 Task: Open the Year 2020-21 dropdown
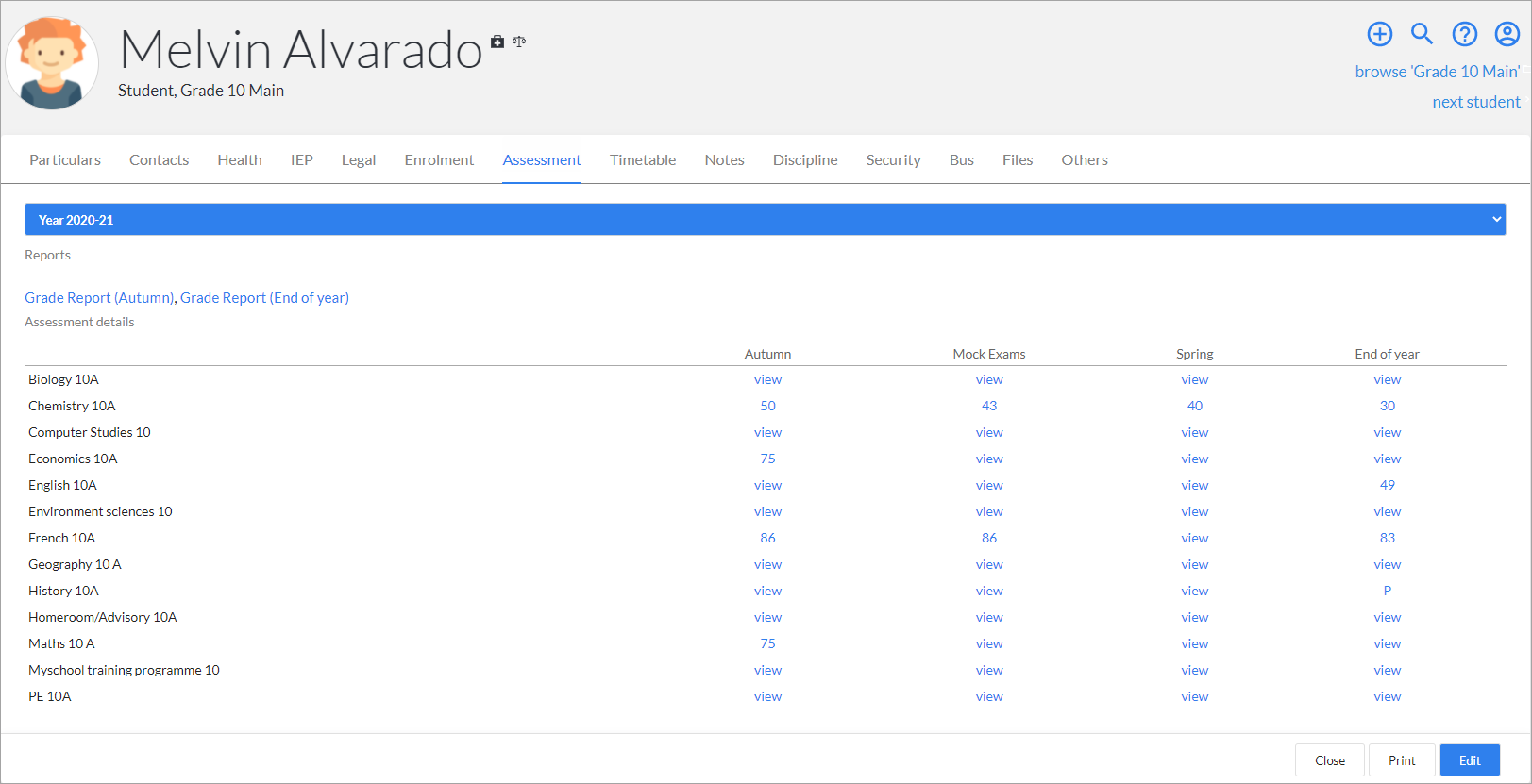765,220
